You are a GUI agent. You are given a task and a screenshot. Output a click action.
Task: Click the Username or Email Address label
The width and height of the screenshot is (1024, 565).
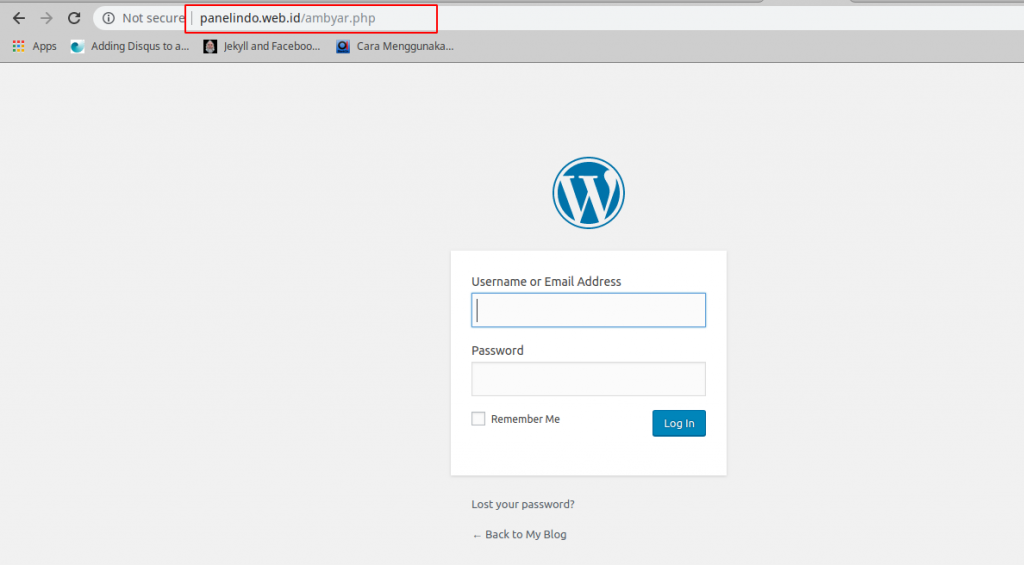(x=546, y=282)
